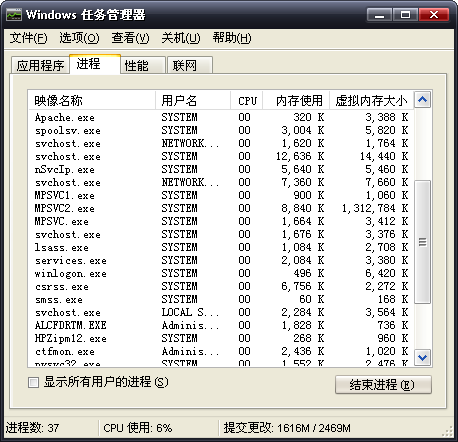Select the smss.exe process
The width and height of the screenshot is (458, 442).
pos(221,299)
